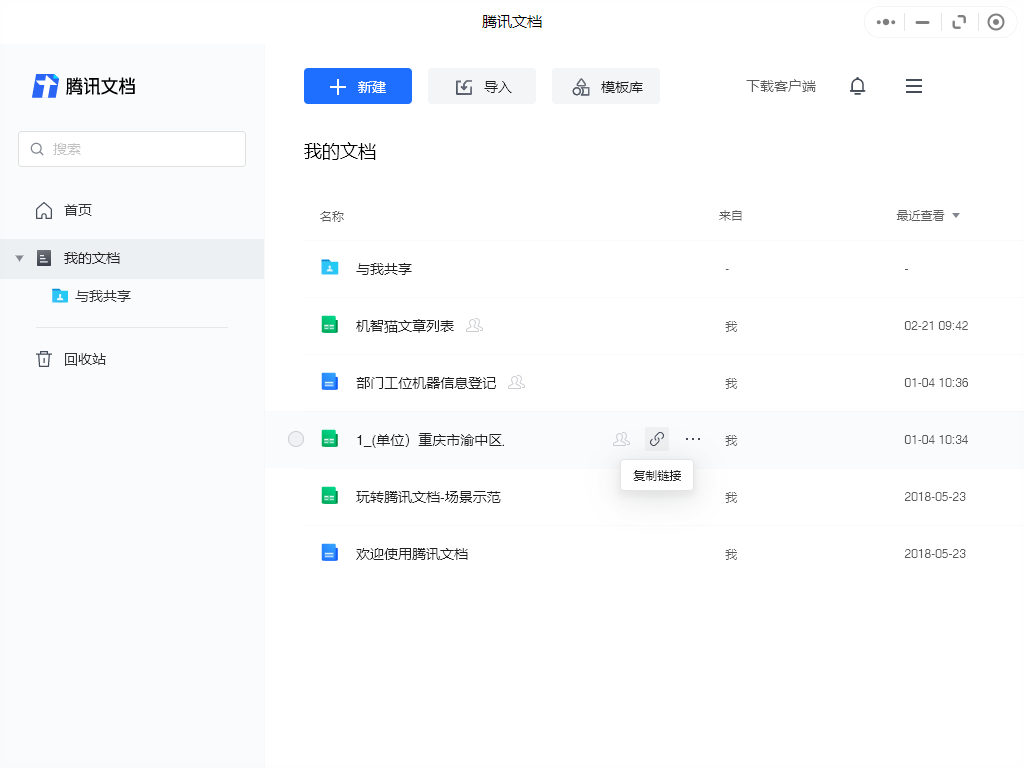Click the copy-link icon on 1_(单位) row
This screenshot has height=768, width=1024.
(x=657, y=438)
